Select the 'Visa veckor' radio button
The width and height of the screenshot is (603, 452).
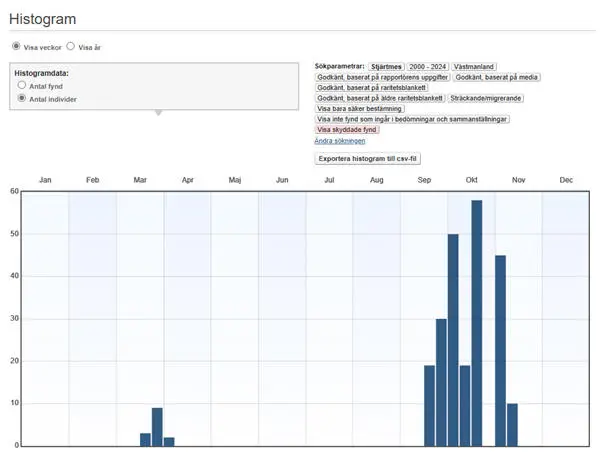(x=15, y=46)
